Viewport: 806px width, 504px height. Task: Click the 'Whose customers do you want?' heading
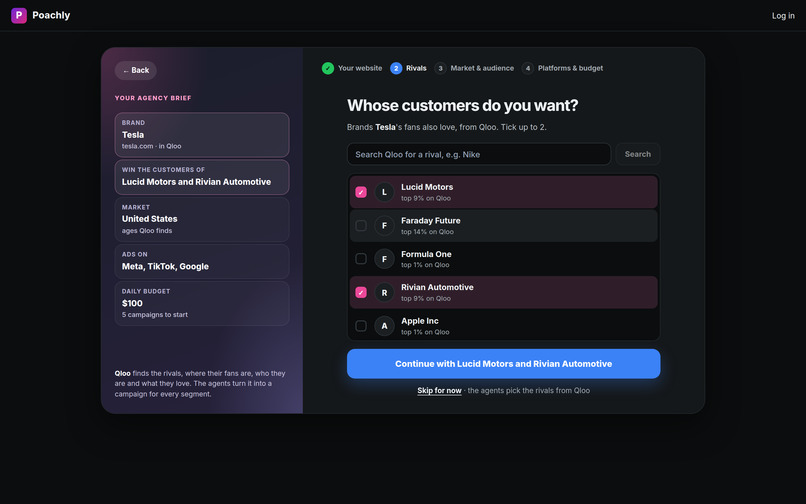462,105
